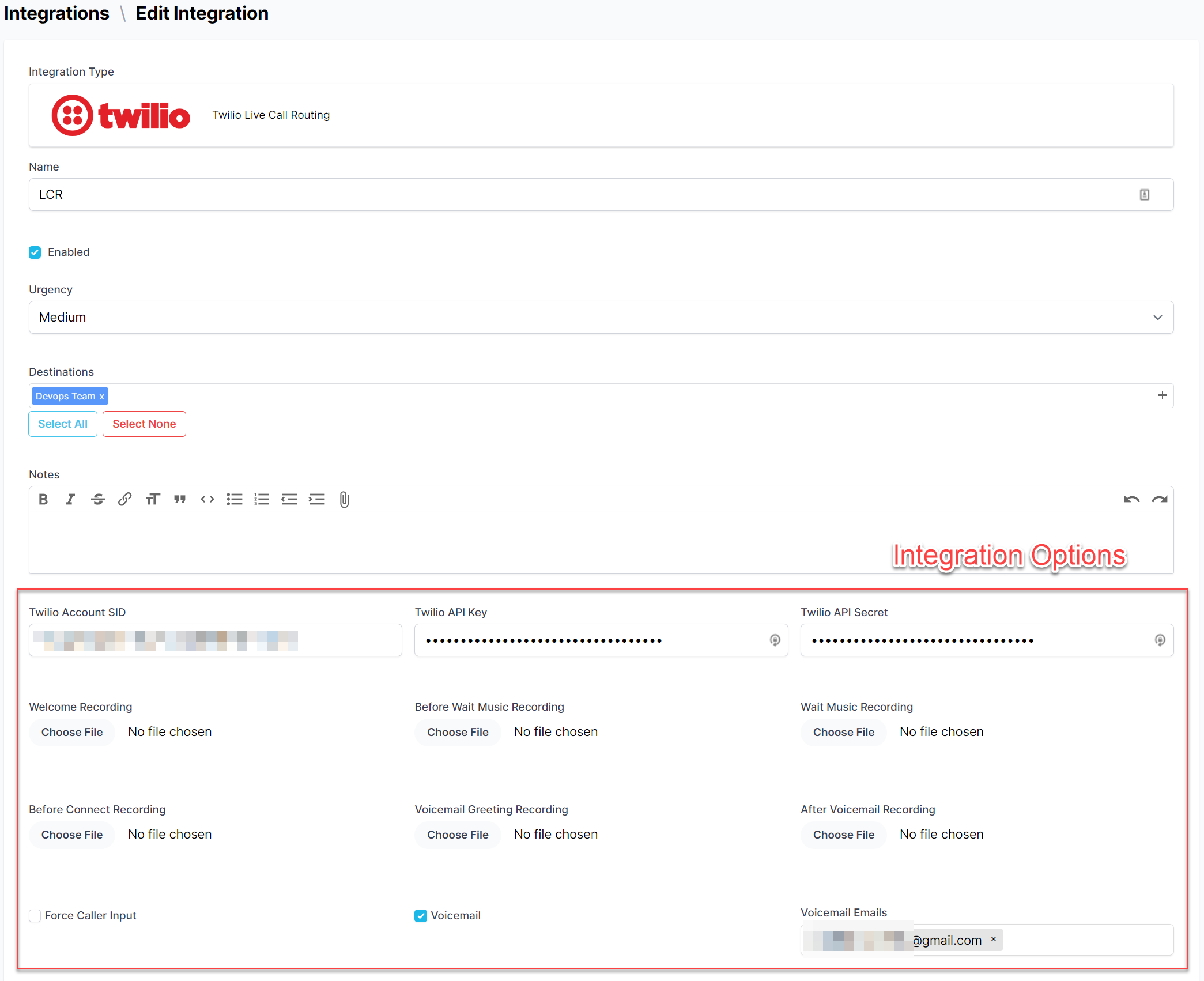The image size is (1204, 981).
Task: Expand Destinations list with plus icon
Action: pos(1162,395)
